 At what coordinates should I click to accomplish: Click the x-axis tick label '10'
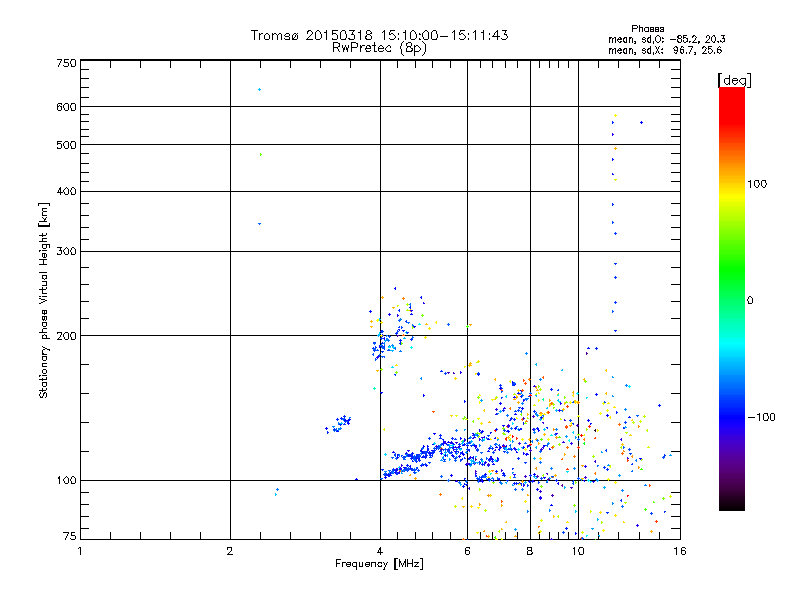coord(578,551)
